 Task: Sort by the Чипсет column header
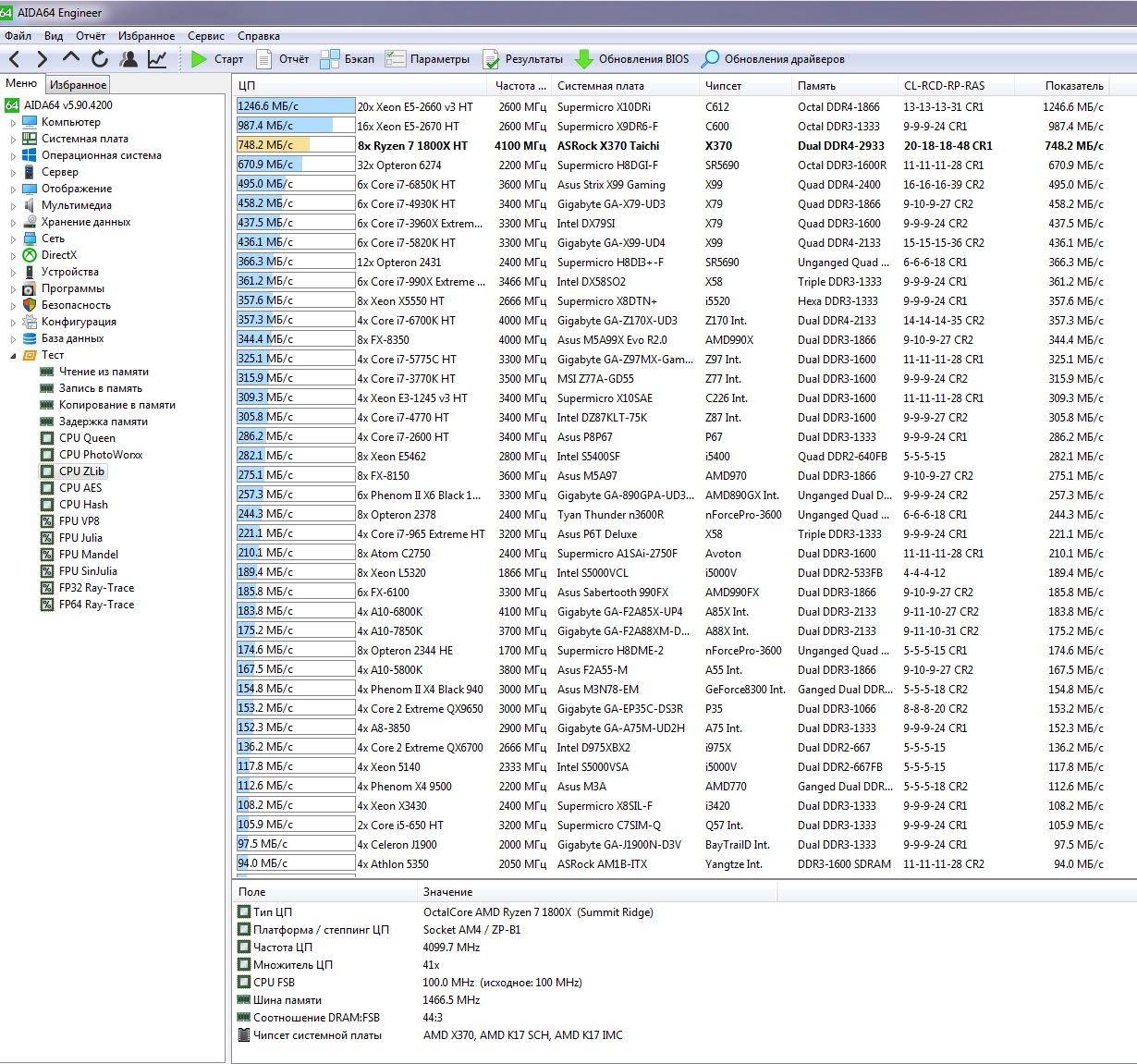[747, 85]
